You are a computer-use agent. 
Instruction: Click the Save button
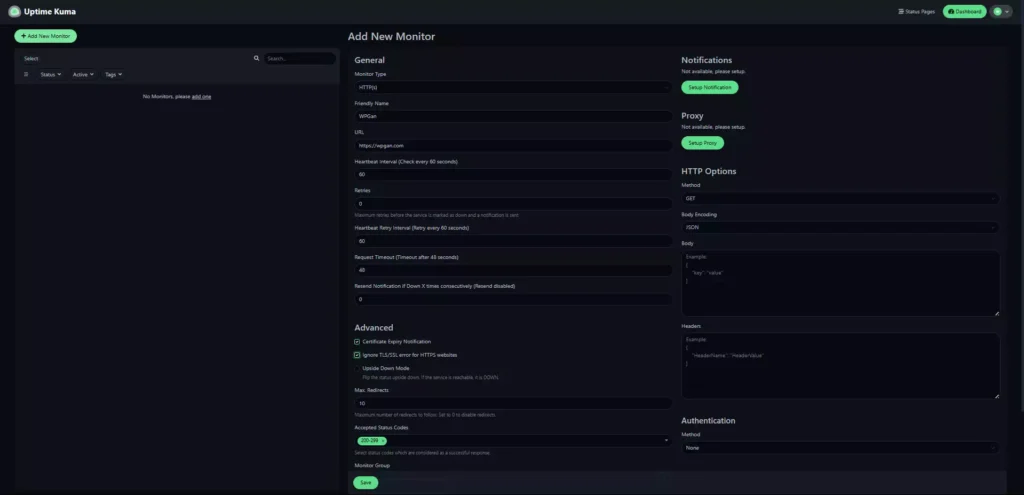366,483
